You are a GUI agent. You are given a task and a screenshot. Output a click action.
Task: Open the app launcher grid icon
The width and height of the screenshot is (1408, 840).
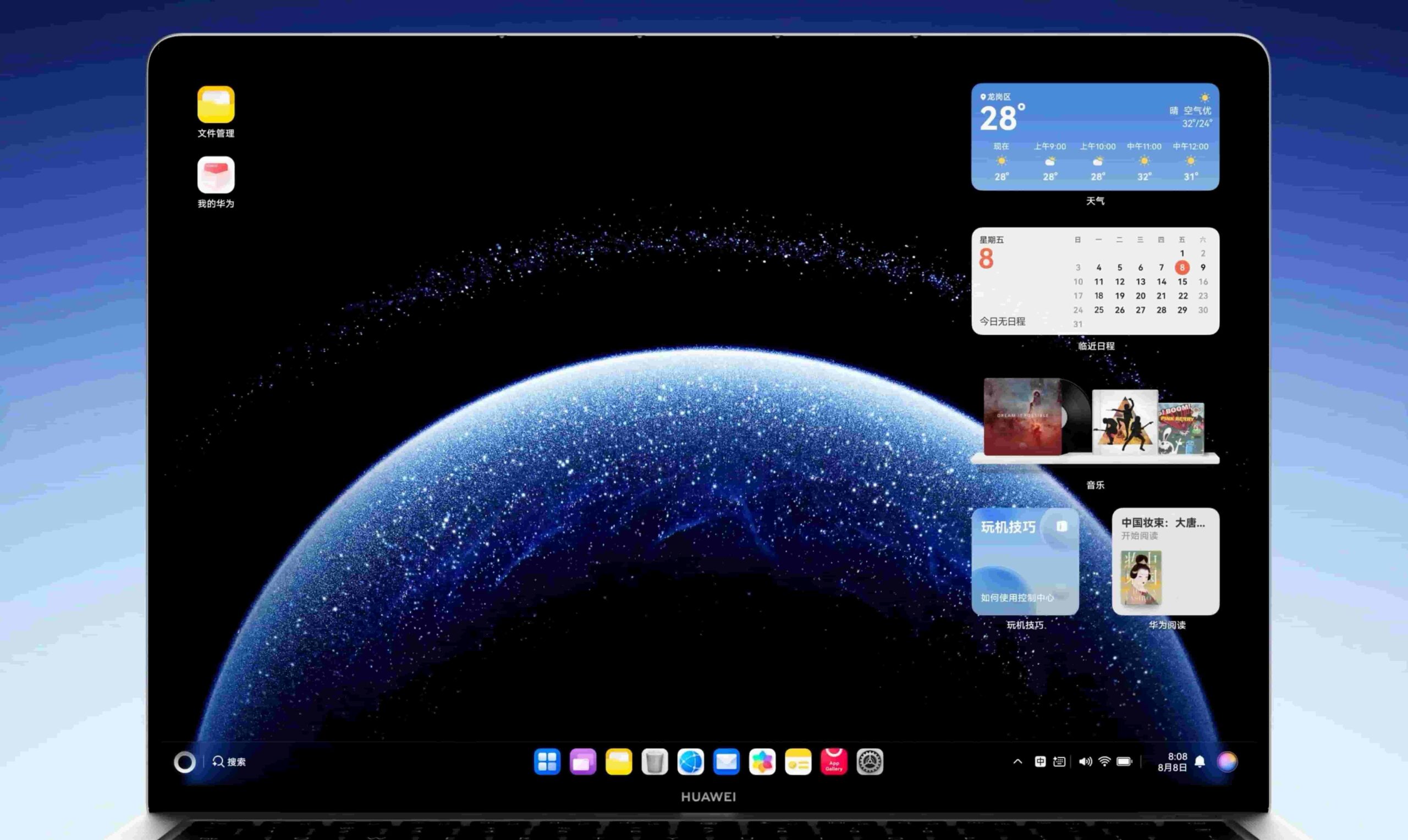[x=547, y=761]
